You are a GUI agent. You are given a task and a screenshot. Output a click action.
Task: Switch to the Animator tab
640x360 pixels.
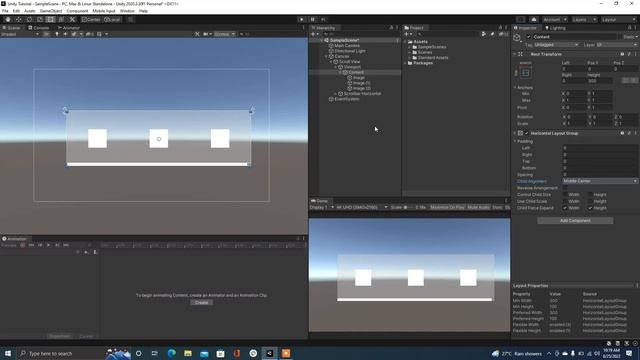point(69,28)
